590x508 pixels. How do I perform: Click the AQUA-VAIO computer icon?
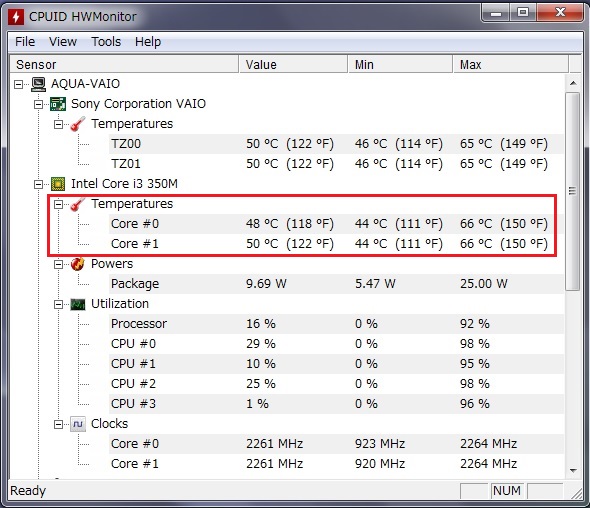pyautogui.click(x=38, y=84)
